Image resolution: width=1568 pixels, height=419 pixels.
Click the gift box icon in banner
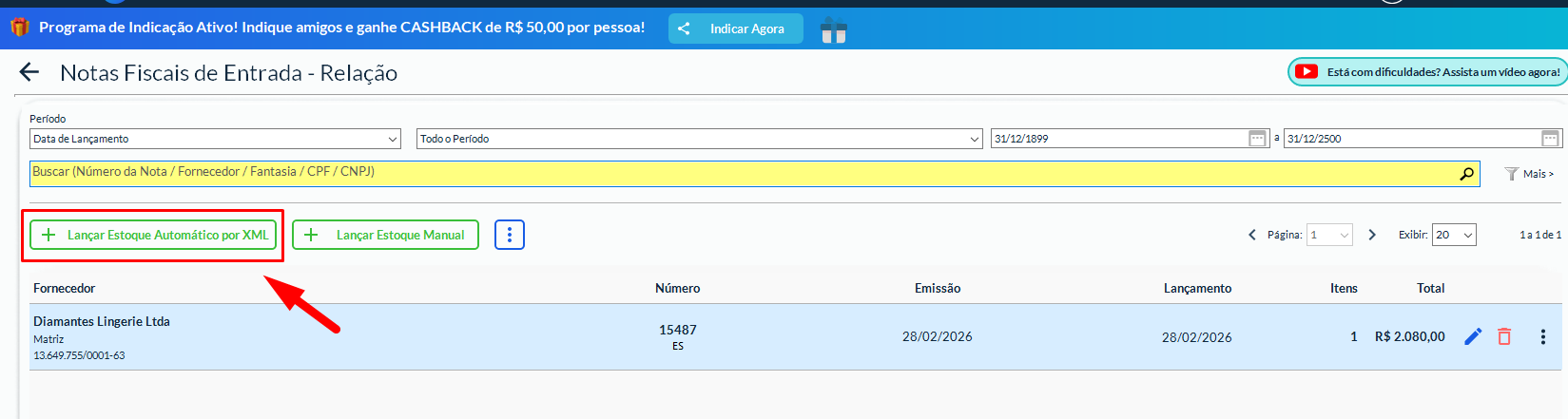(834, 30)
